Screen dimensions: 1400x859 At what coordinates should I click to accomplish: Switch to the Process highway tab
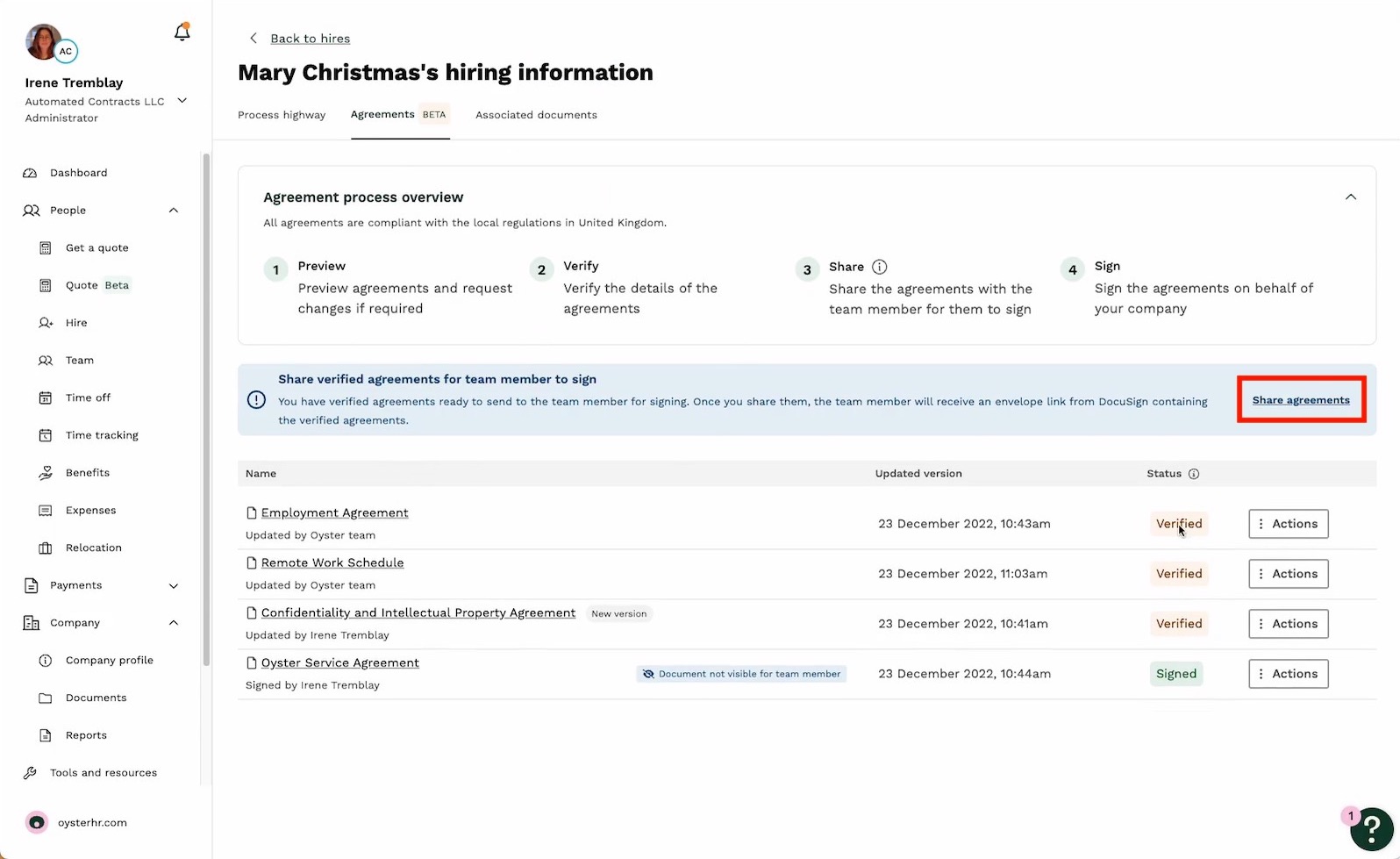(282, 115)
